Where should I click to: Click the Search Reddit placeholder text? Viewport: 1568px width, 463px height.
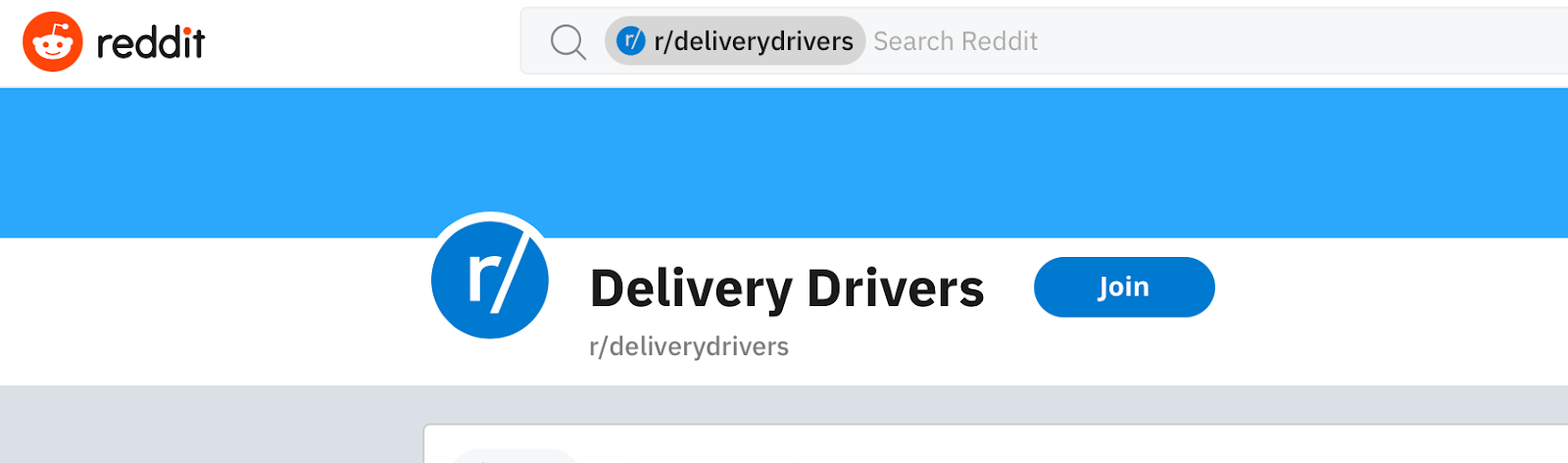955,41
